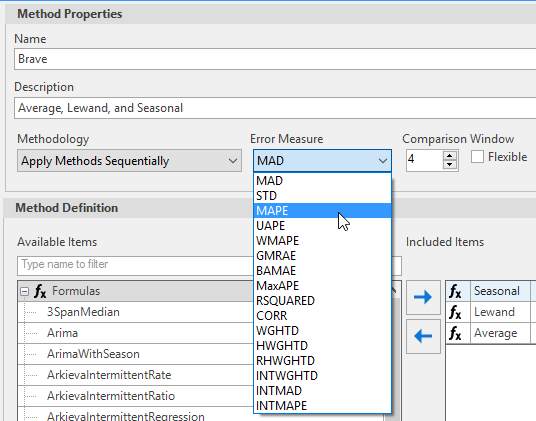Screen dimensions: 536x421
Task: Pick WMAPE error measure option
Action: tap(322, 241)
